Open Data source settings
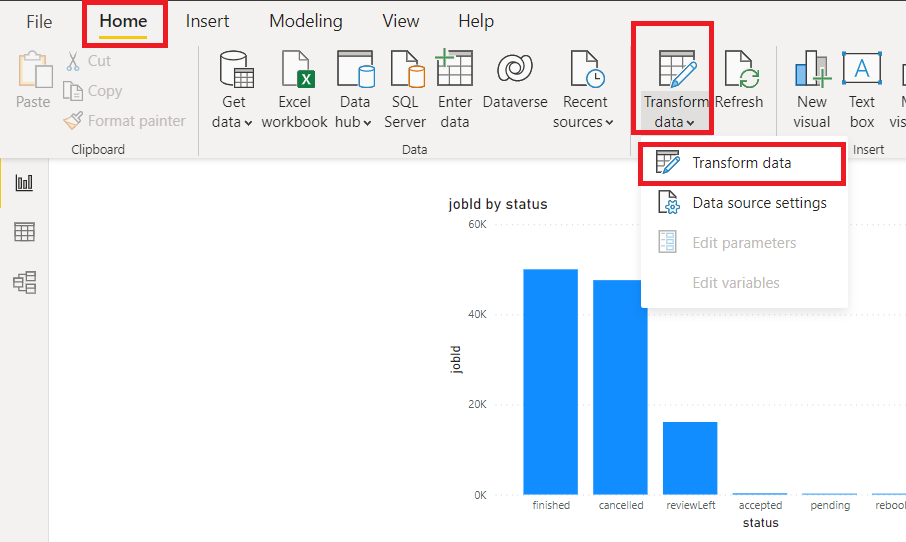The width and height of the screenshot is (906, 542). click(x=743, y=203)
